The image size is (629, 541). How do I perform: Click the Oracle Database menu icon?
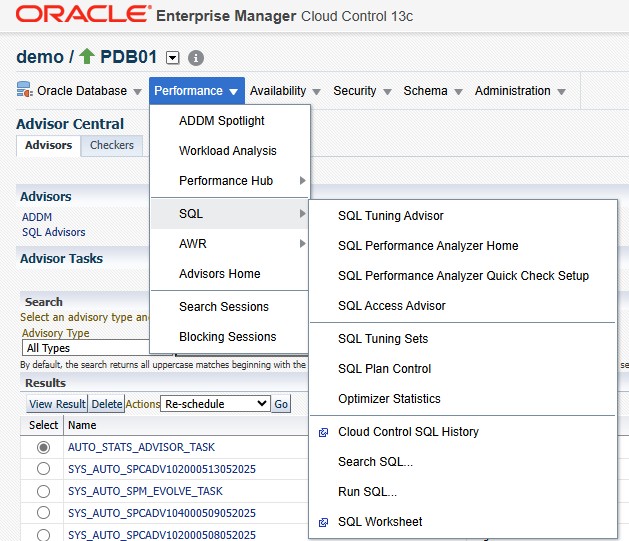[24, 90]
